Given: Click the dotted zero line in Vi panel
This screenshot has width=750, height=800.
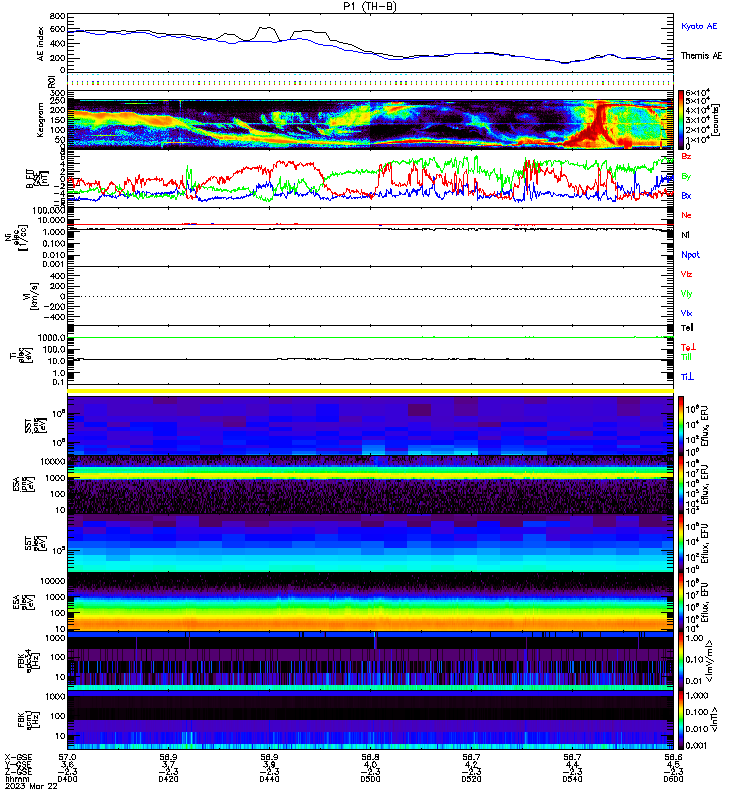Looking at the screenshot, I should tap(370, 296).
